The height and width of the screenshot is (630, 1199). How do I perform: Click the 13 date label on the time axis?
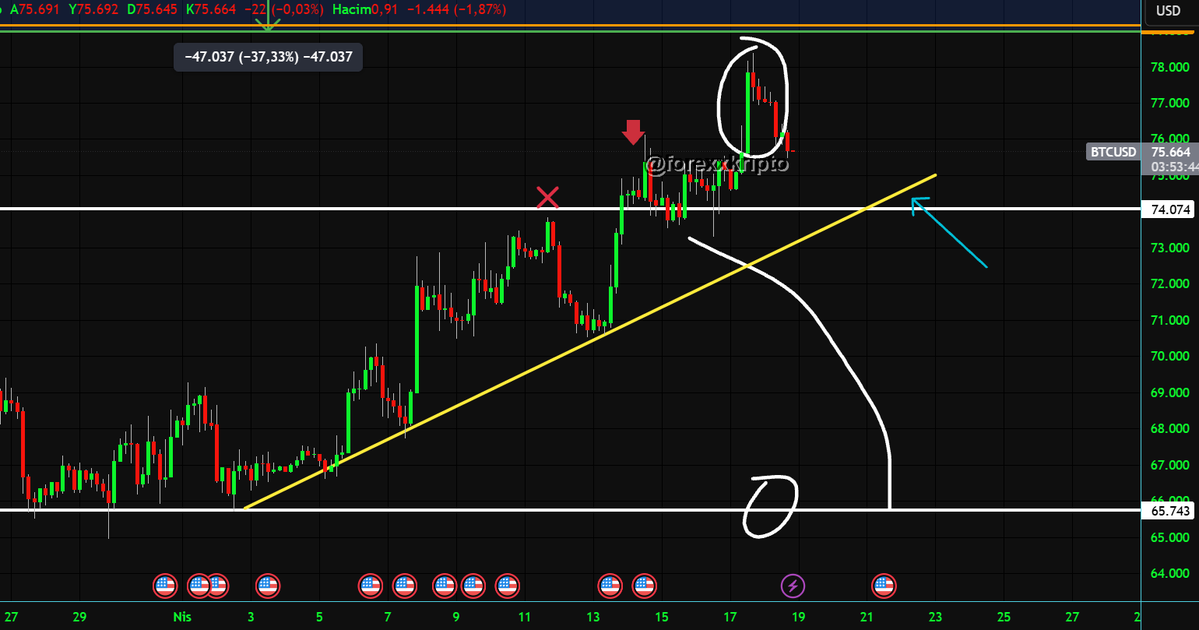click(x=593, y=617)
